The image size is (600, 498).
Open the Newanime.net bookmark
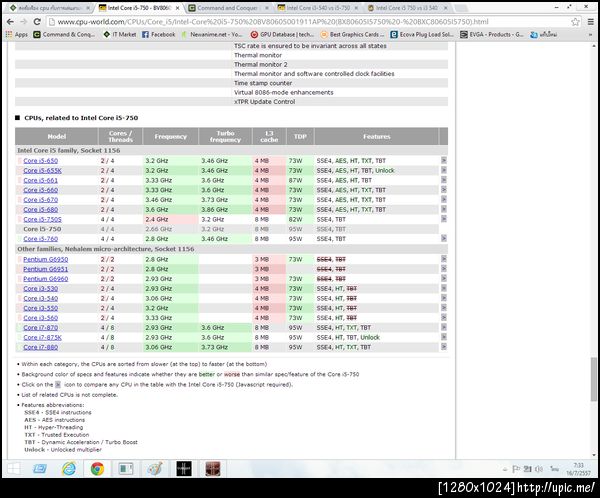point(212,34)
